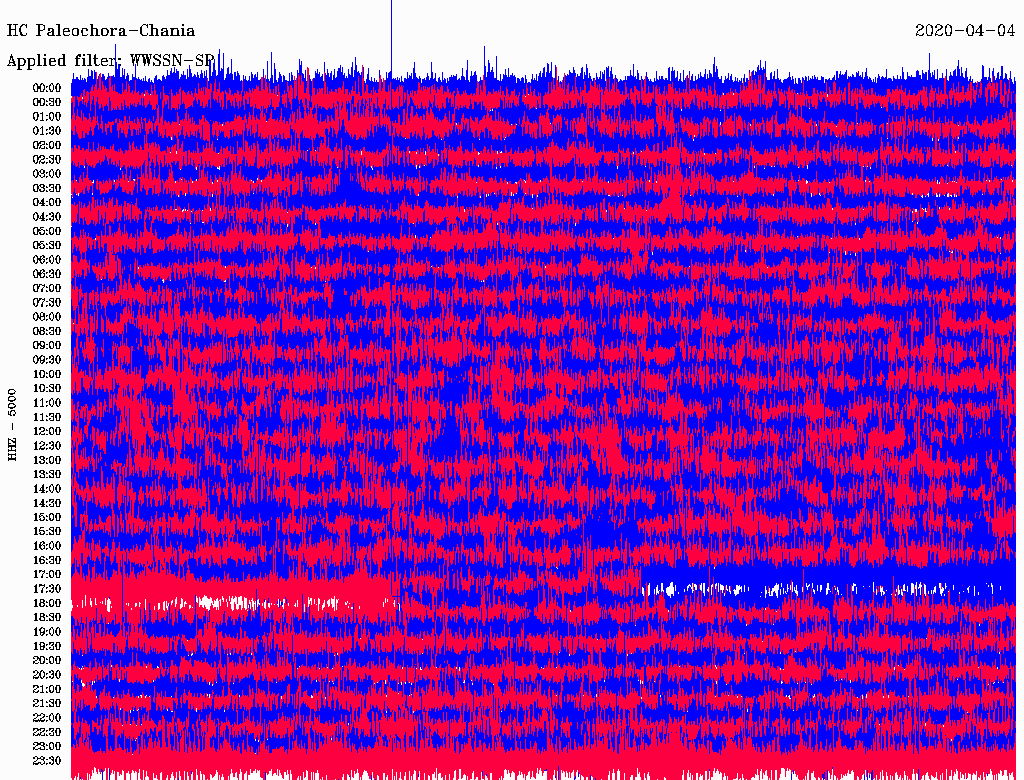1024x780 pixels.
Task: Select the 21:00 time label
Action: click(47, 689)
